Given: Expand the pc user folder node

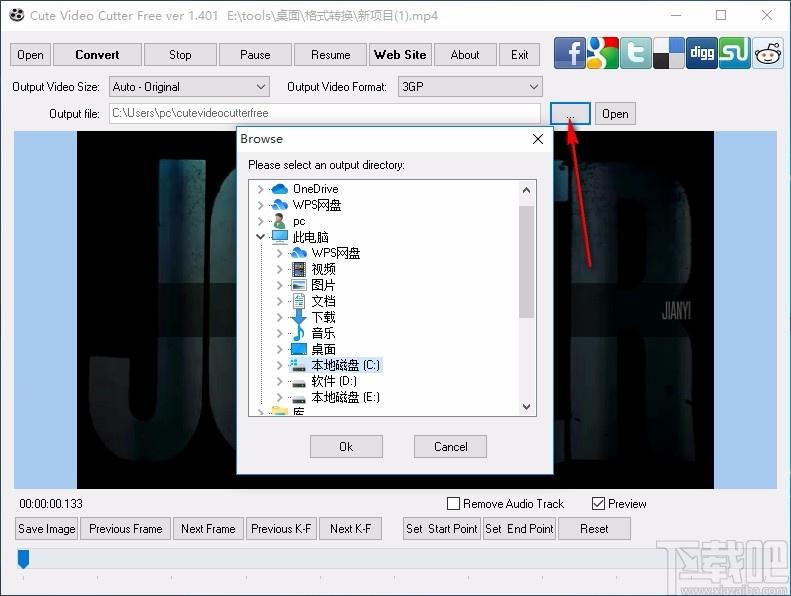Looking at the screenshot, I should click(x=260, y=221).
